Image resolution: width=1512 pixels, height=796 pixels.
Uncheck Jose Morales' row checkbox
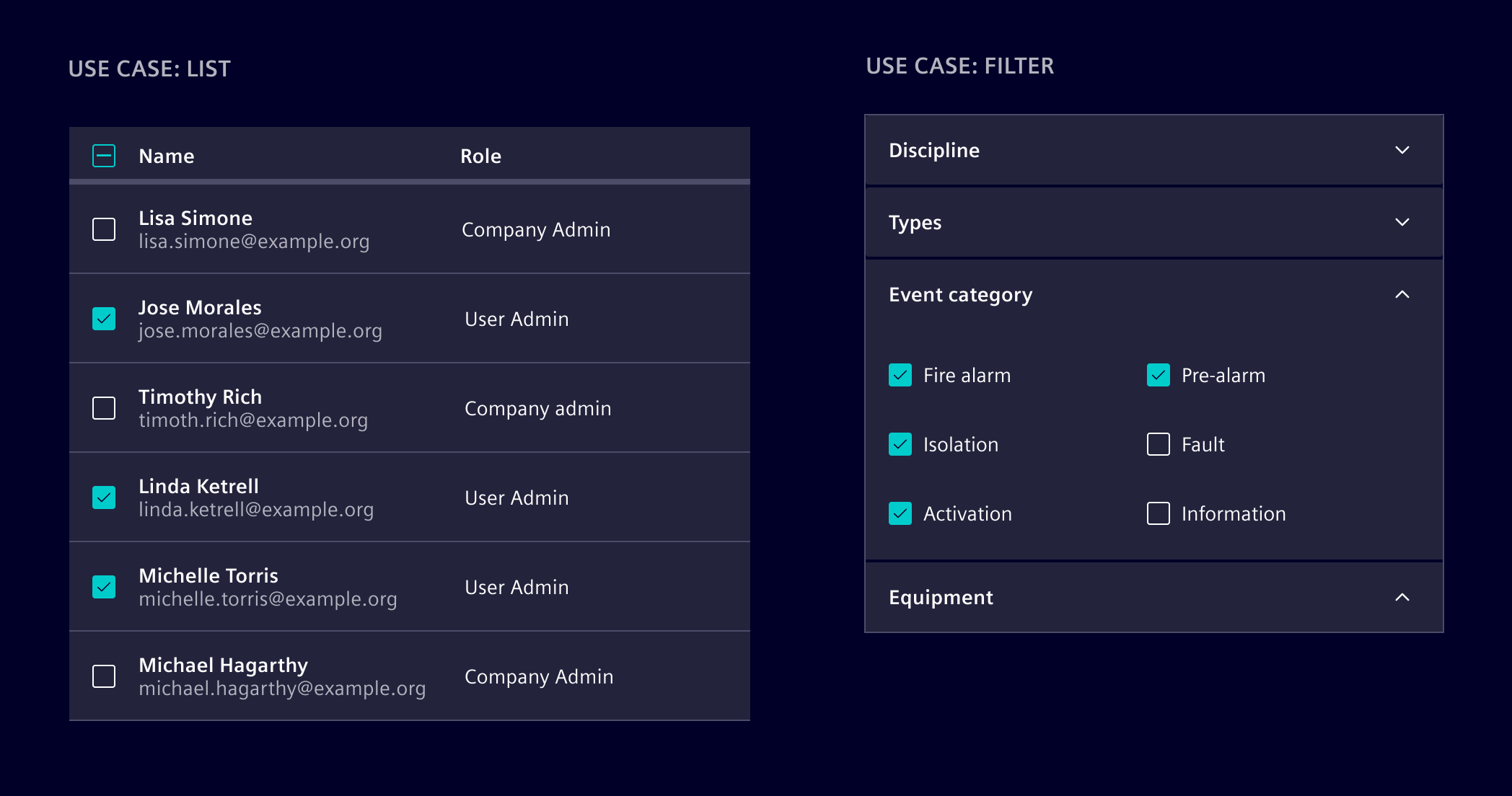(x=104, y=318)
